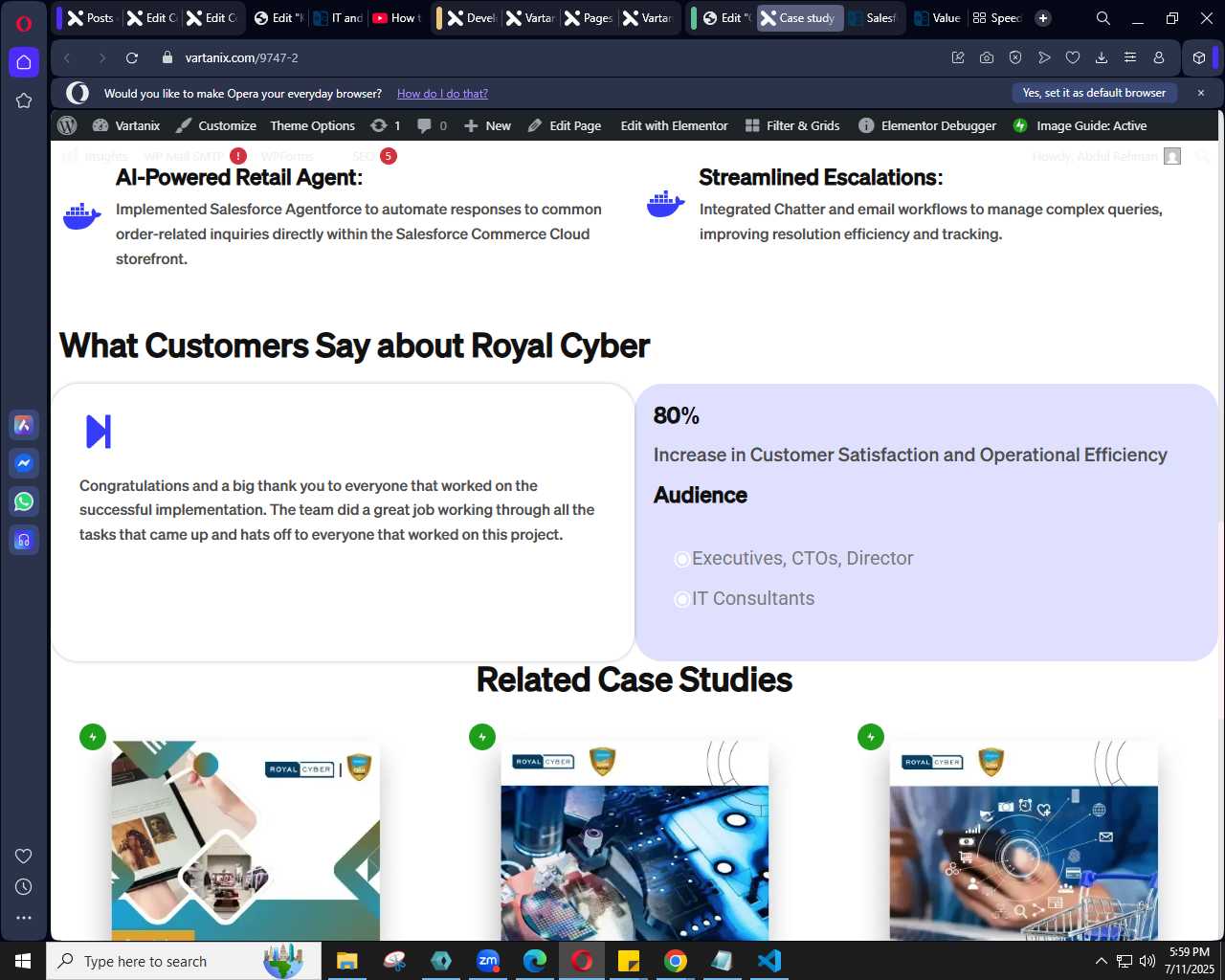Viewport: 1225px width, 980px height.
Task: Search open tabs with the magnifier icon
Action: point(1103,18)
